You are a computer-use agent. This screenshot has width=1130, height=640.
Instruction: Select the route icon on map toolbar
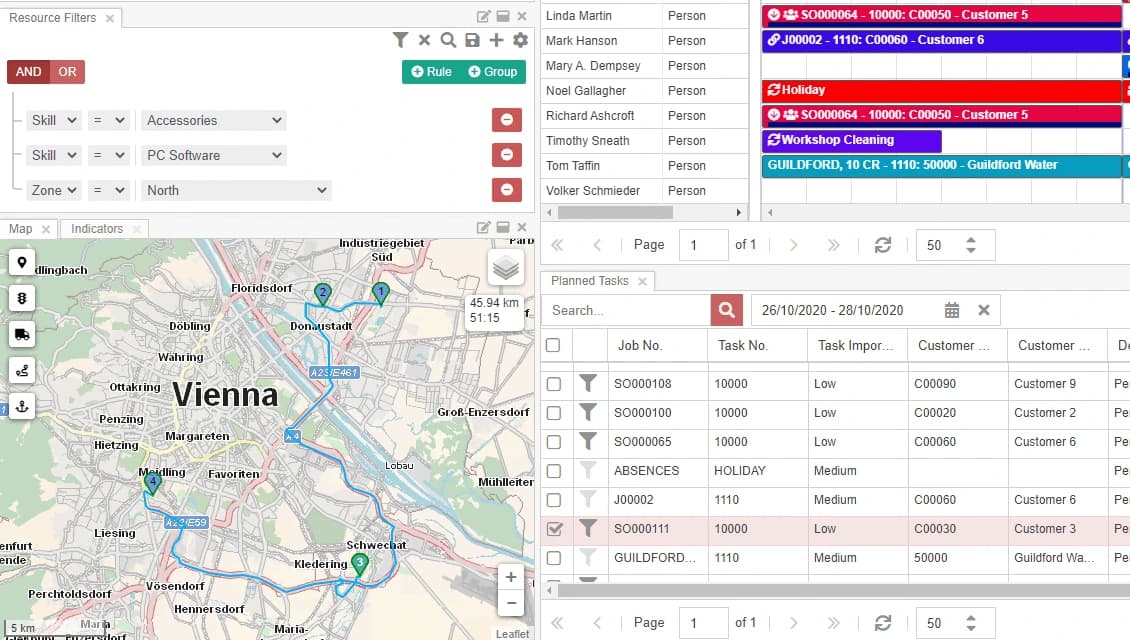(x=21, y=370)
